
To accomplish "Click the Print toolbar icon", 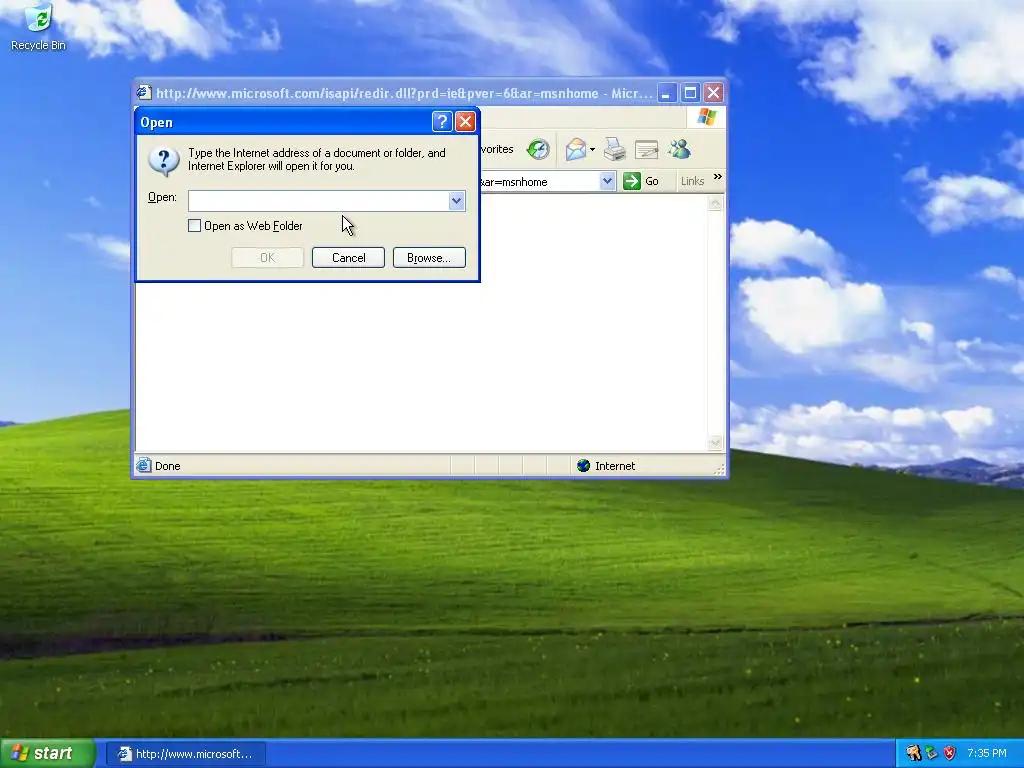I will point(614,150).
